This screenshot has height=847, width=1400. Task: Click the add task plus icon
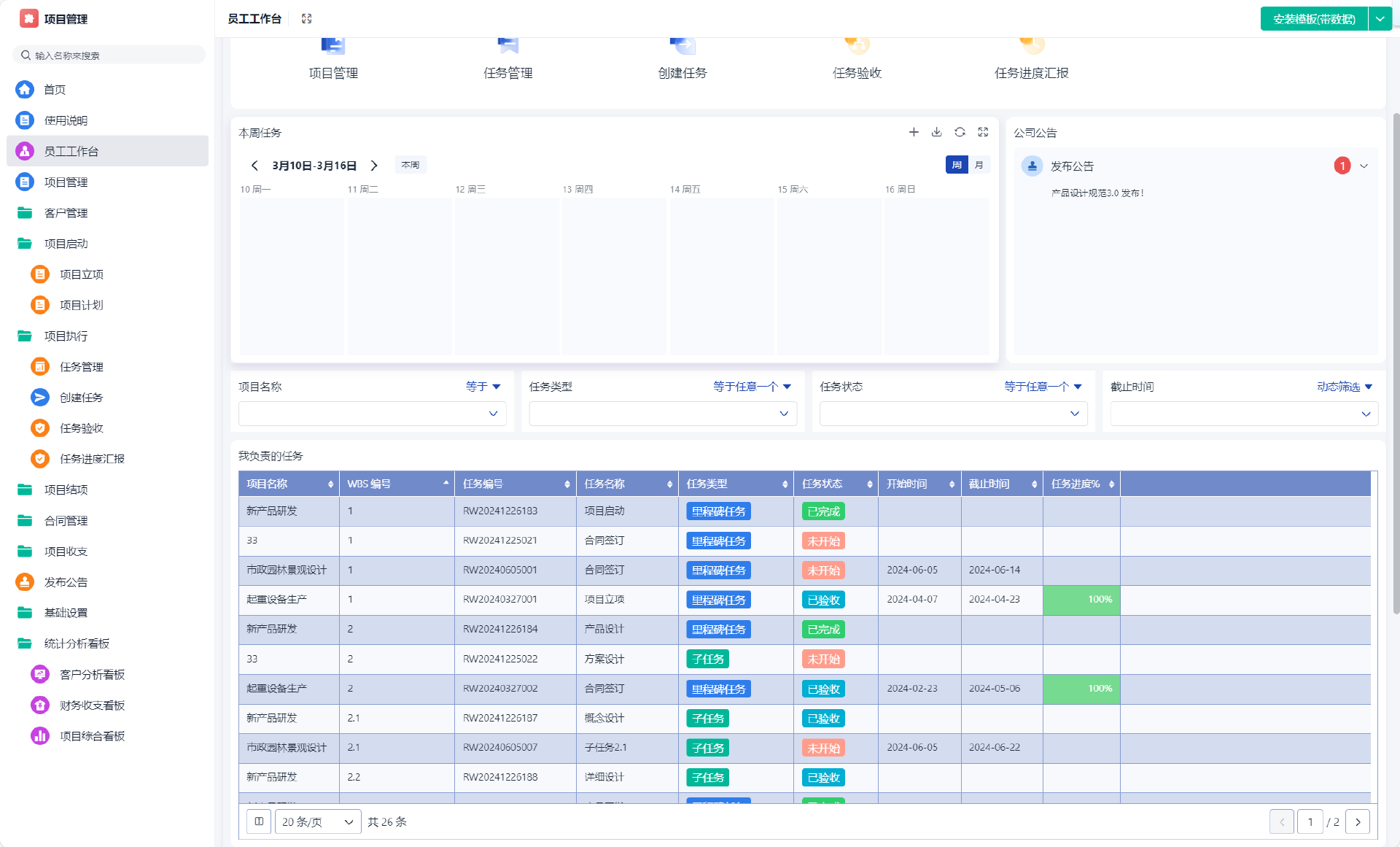point(914,132)
